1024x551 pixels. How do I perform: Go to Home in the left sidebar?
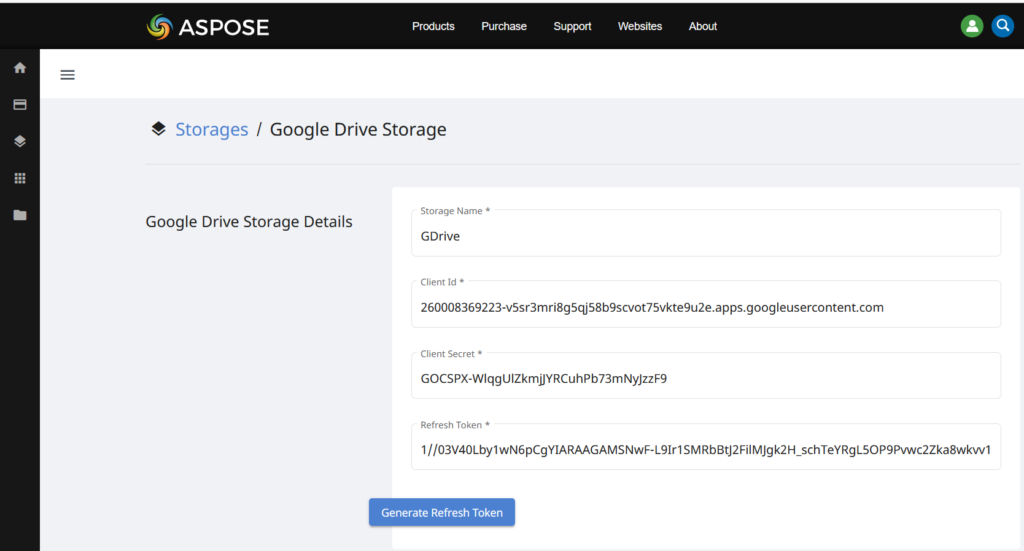pos(19,68)
